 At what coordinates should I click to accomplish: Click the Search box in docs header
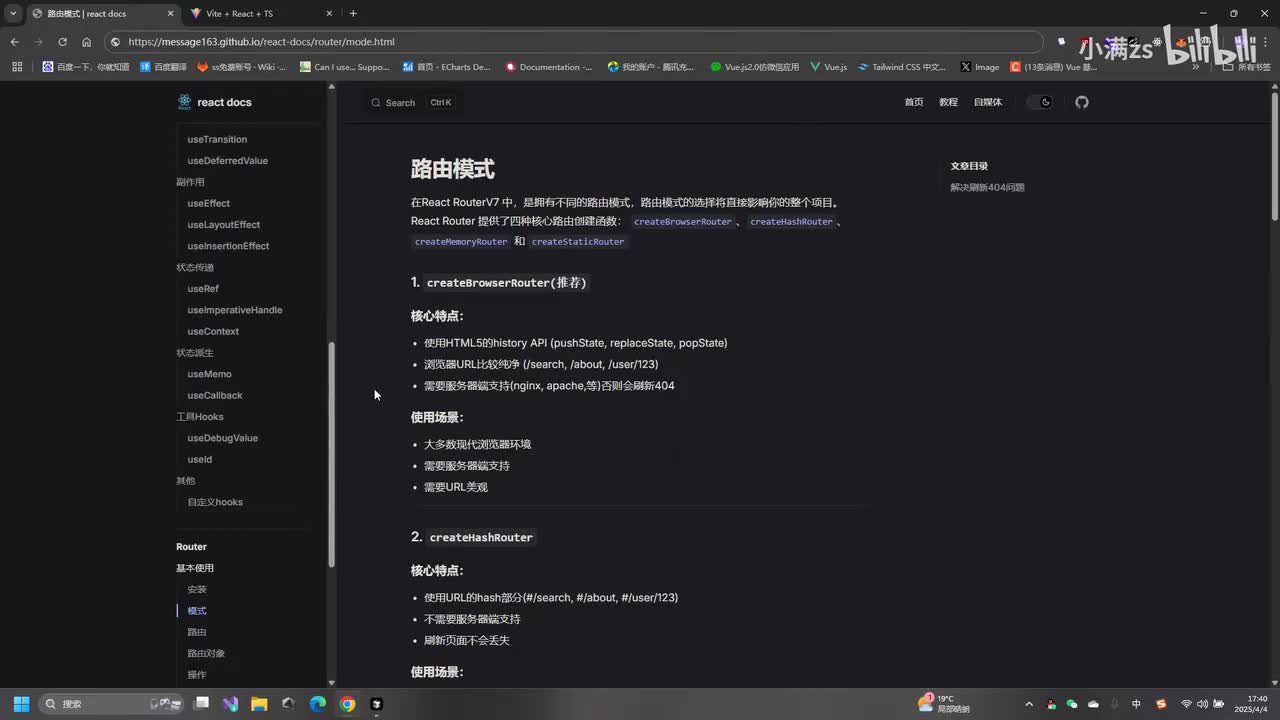click(412, 103)
